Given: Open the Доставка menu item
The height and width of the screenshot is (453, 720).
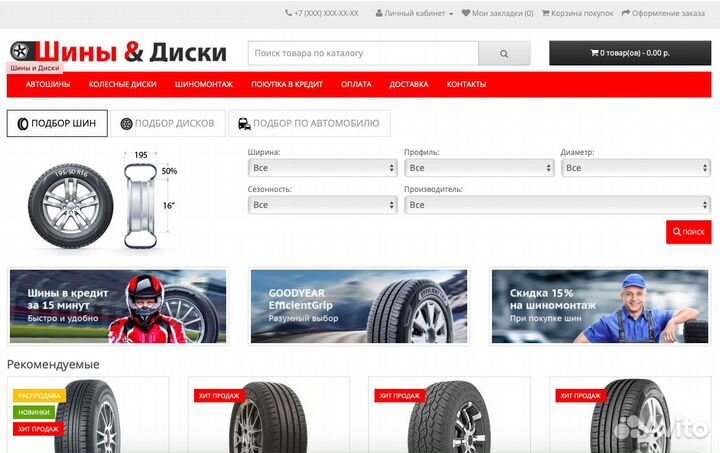Looking at the screenshot, I should click(409, 84).
